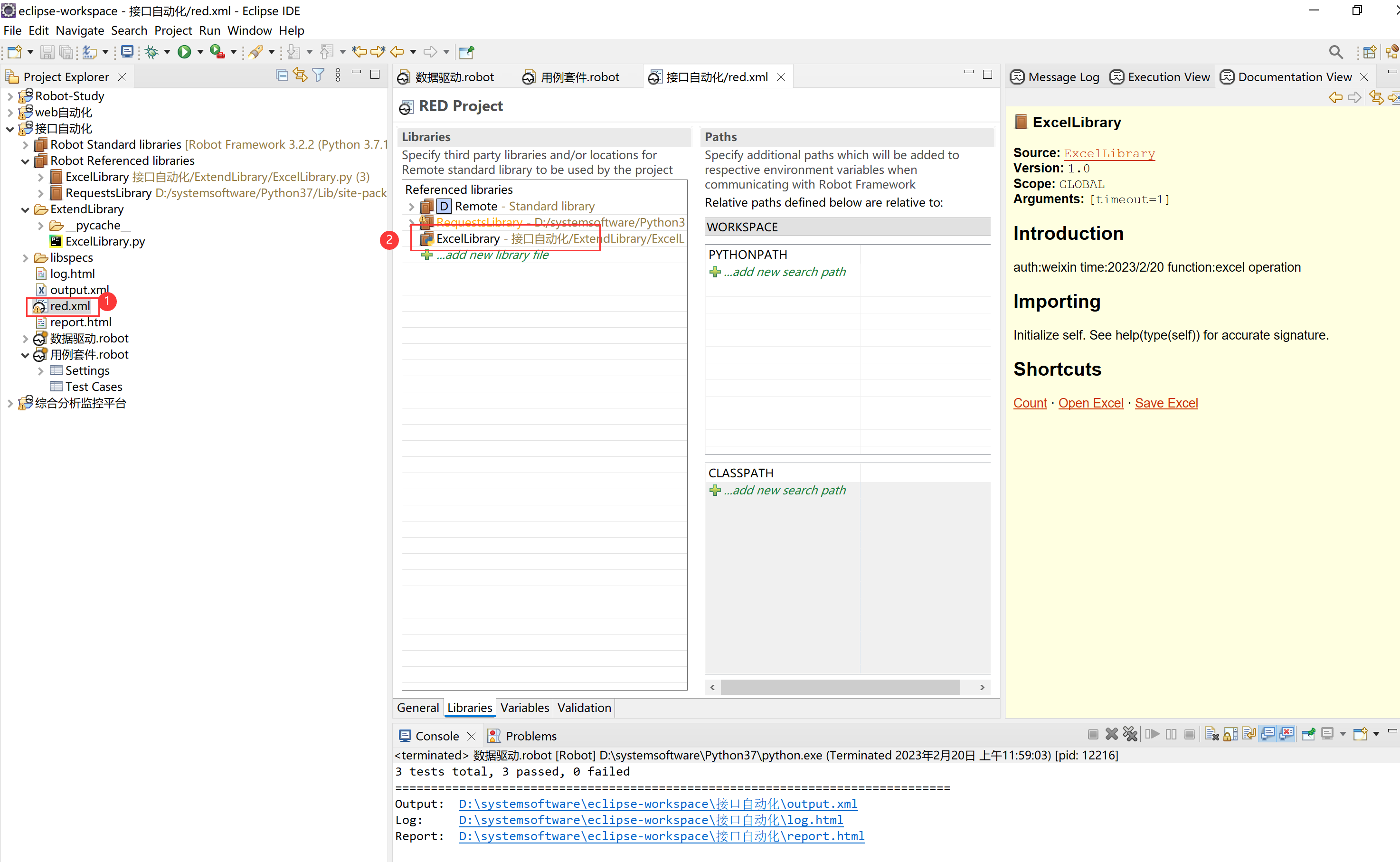
Task: Expand the Remote standard library entry
Action: coord(412,207)
